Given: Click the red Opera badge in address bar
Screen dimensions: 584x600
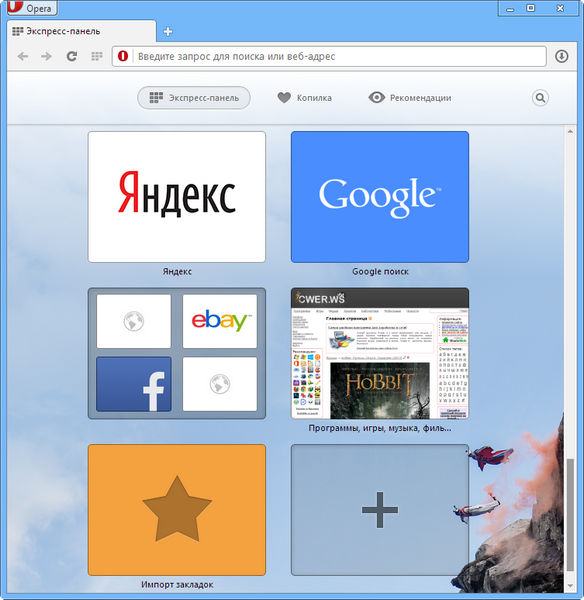Looking at the screenshot, I should tap(123, 56).
